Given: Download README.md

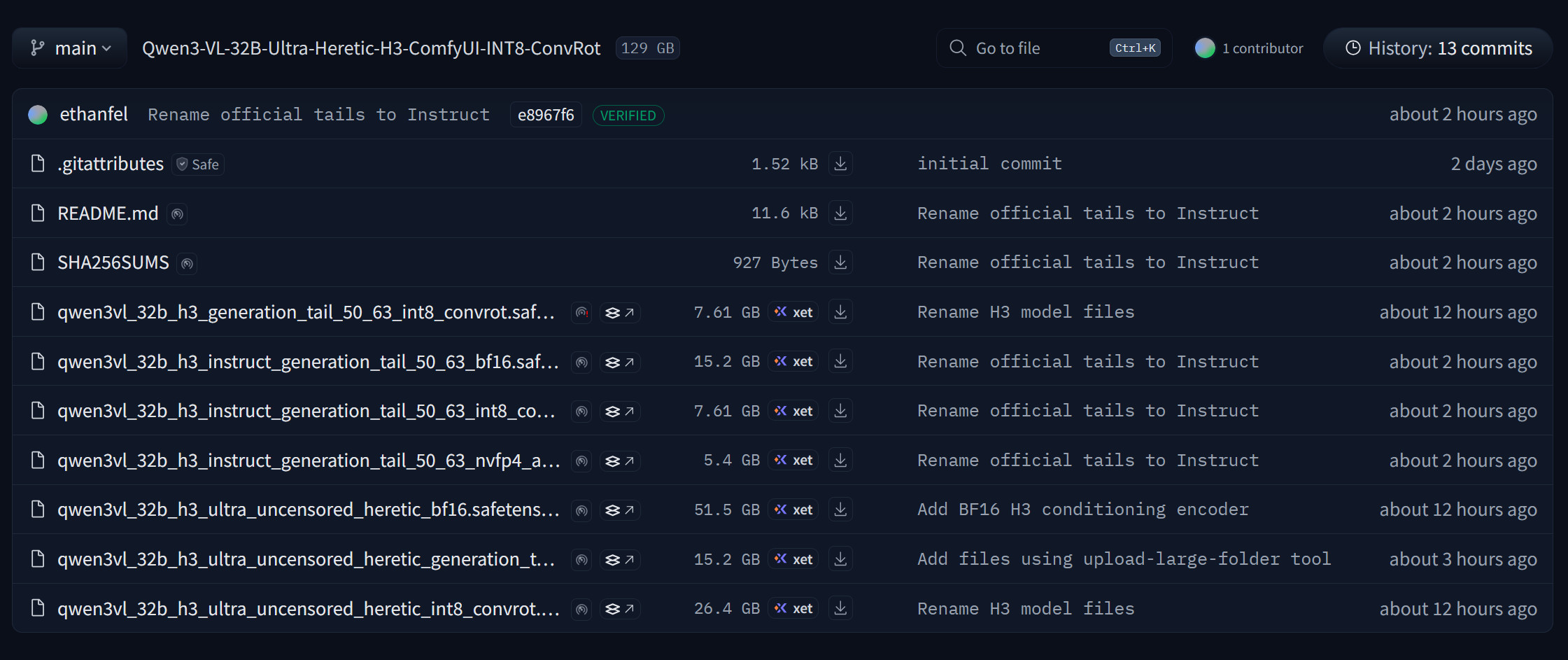Looking at the screenshot, I should tap(840, 213).
